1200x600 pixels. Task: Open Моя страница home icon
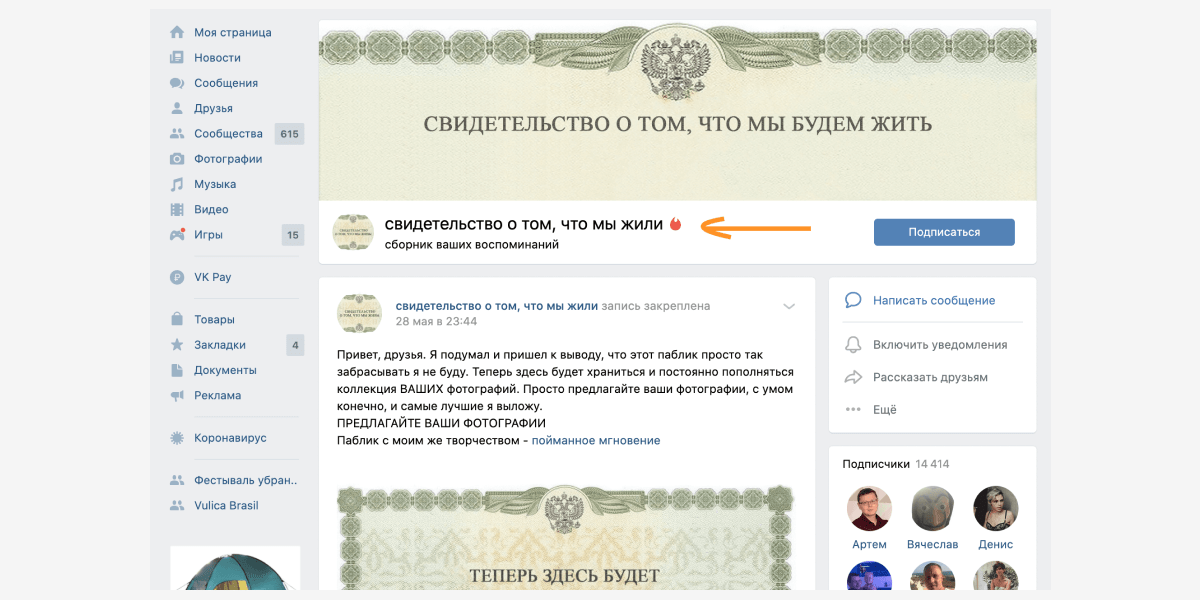[177, 32]
